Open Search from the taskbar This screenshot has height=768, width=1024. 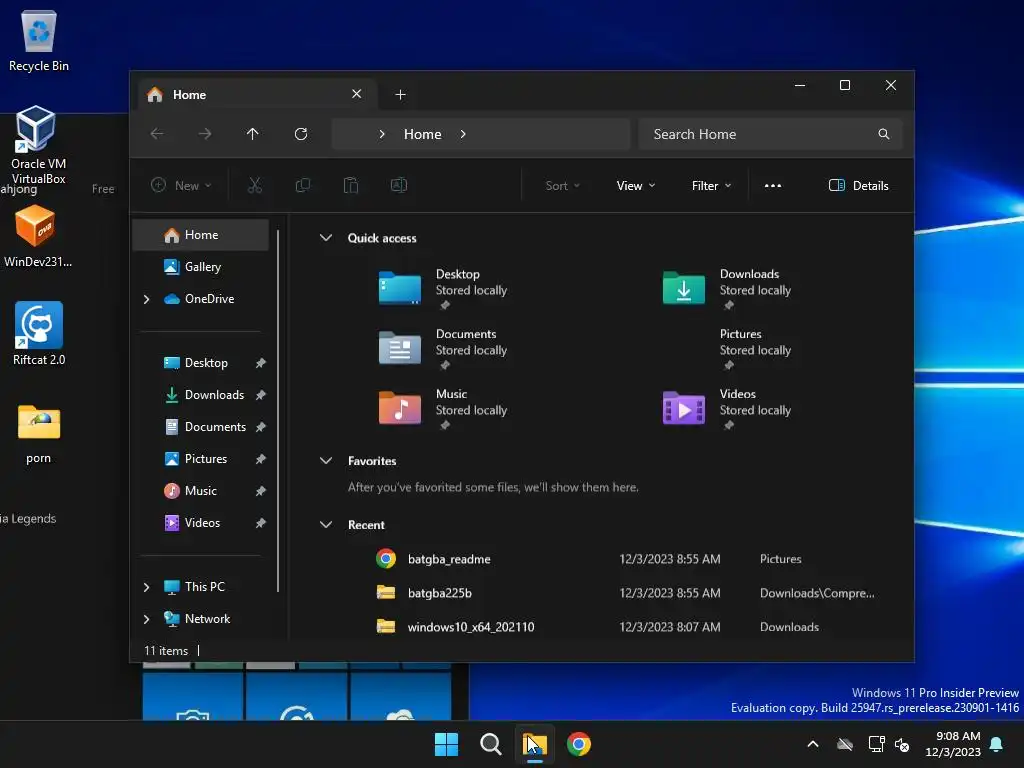click(x=490, y=744)
